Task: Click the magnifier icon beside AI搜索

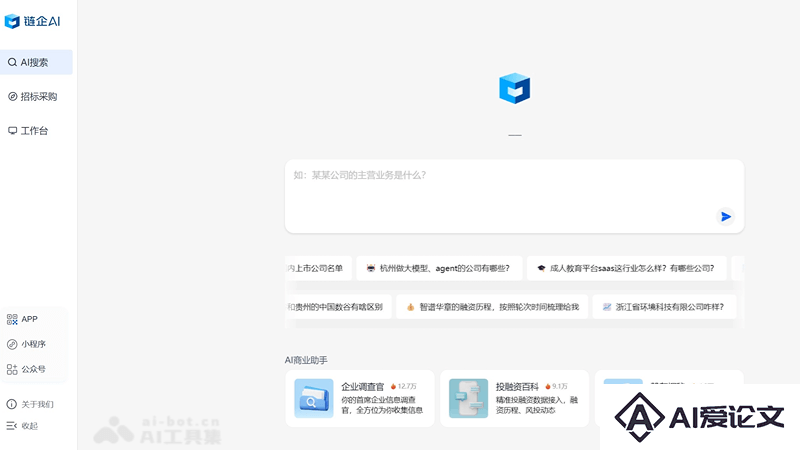Action: [x=12, y=62]
